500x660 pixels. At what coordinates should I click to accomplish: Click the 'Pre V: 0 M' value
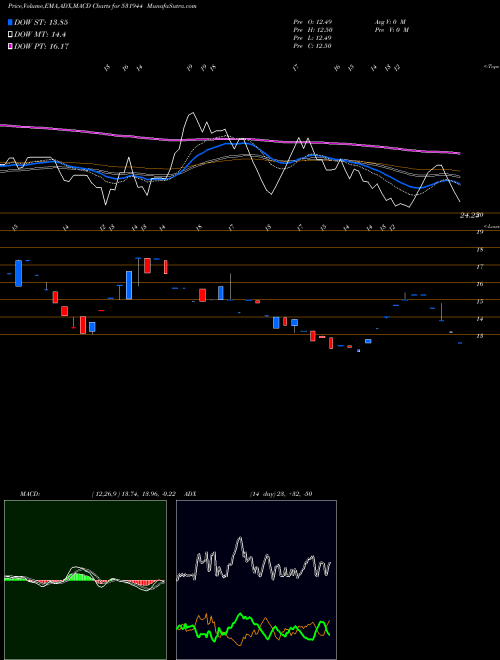click(x=391, y=30)
